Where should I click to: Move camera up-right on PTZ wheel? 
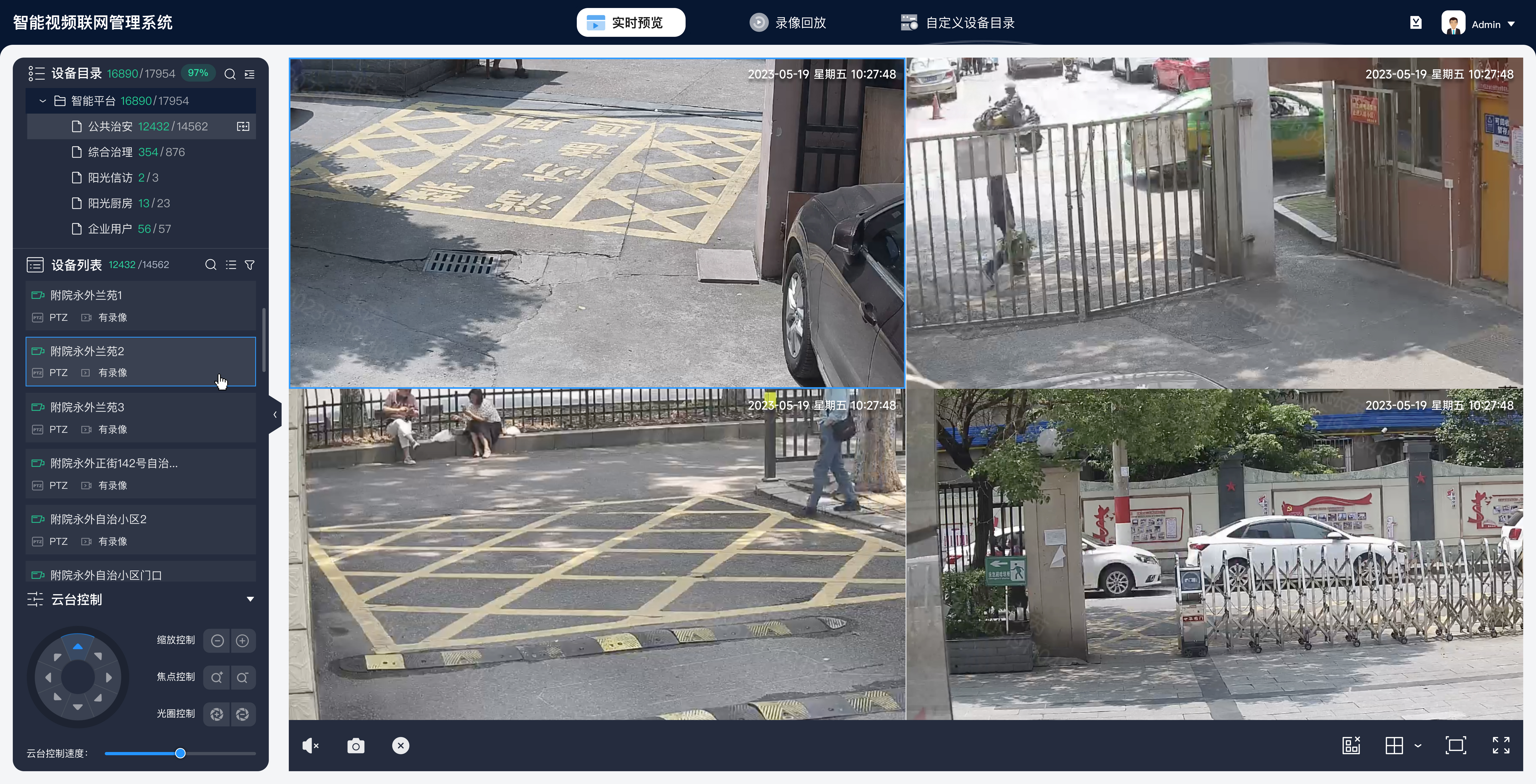coord(98,657)
